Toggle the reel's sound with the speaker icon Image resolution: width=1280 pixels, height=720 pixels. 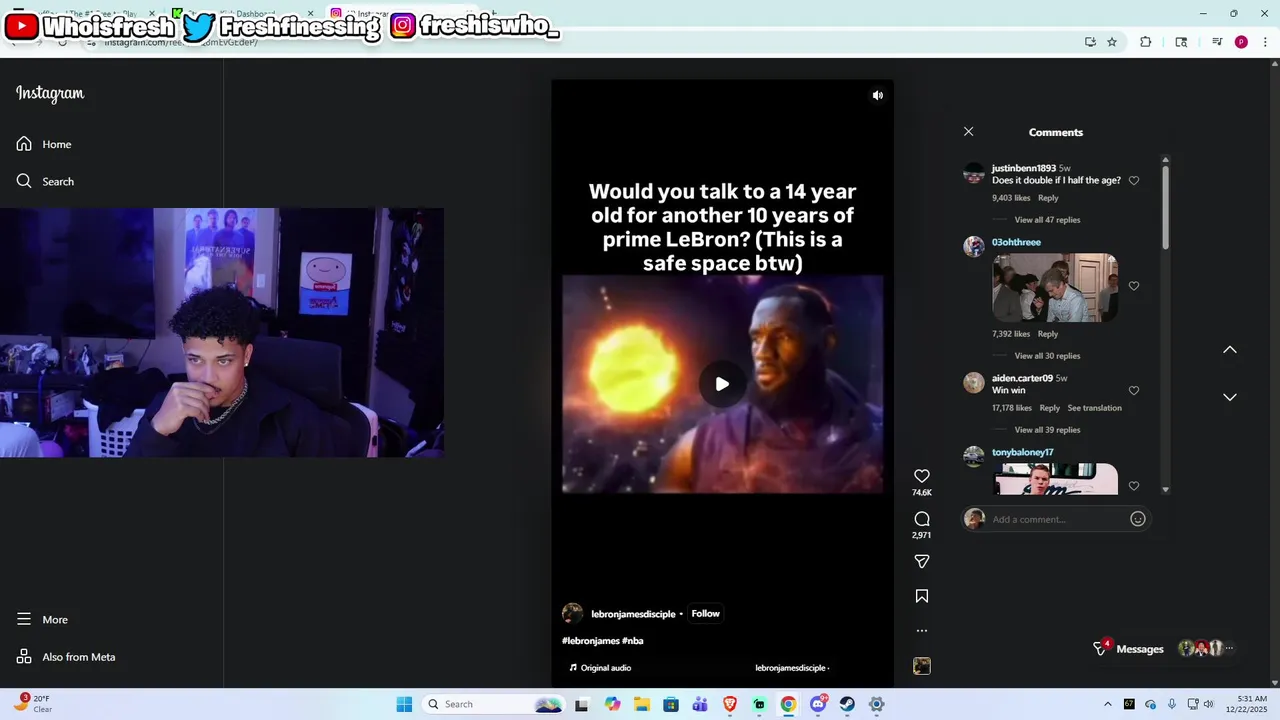tap(878, 96)
